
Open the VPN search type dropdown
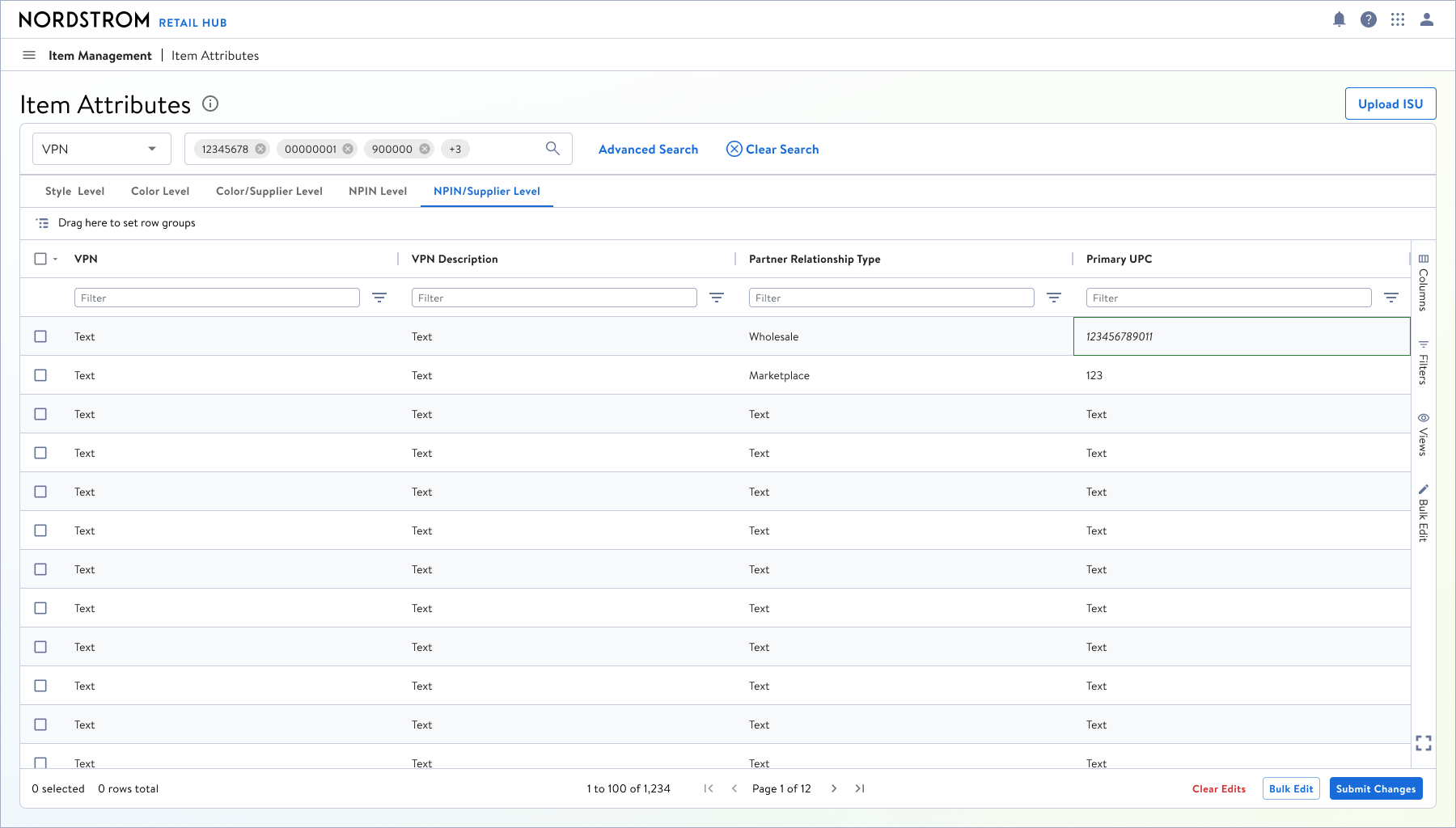click(102, 149)
